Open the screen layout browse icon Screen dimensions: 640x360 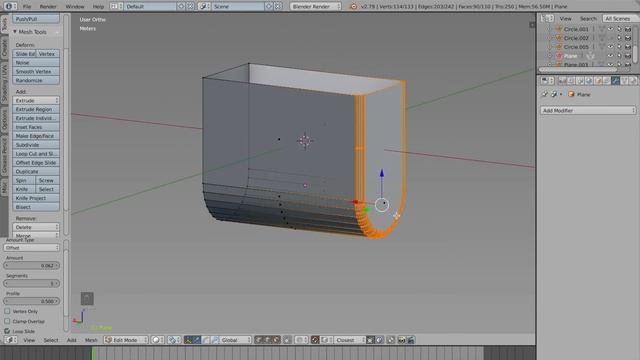coord(116,7)
